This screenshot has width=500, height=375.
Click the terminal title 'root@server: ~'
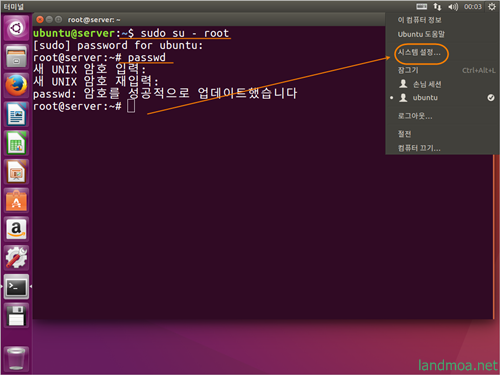coord(94,20)
